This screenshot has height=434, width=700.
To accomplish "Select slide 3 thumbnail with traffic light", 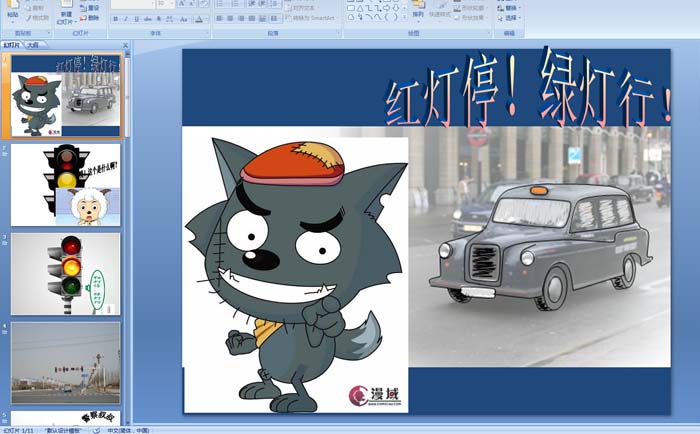I will (x=65, y=274).
